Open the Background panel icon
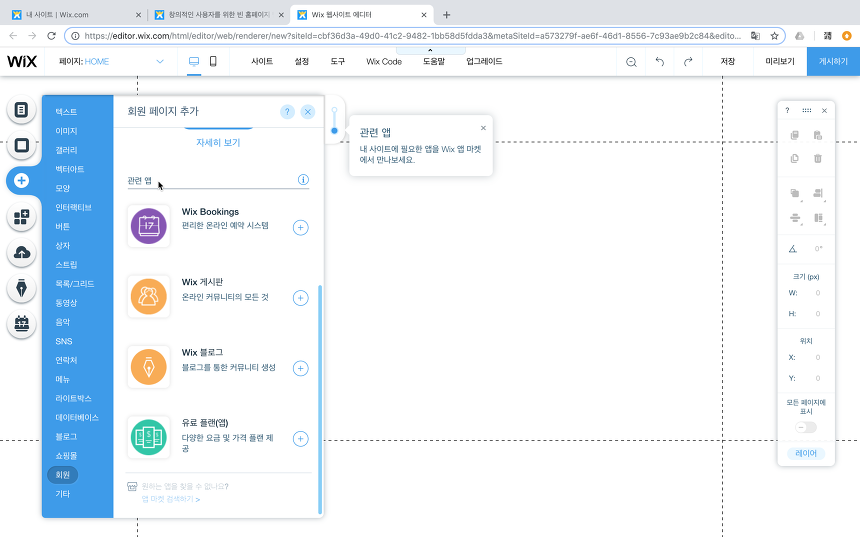 [x=21, y=145]
